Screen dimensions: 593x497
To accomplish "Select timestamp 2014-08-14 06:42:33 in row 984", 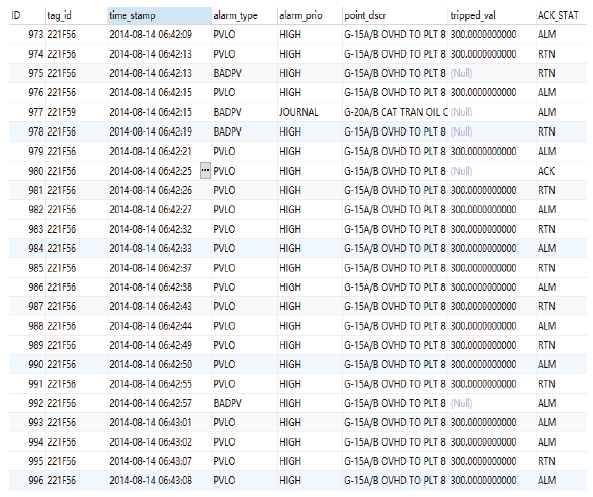I will 159,248.
